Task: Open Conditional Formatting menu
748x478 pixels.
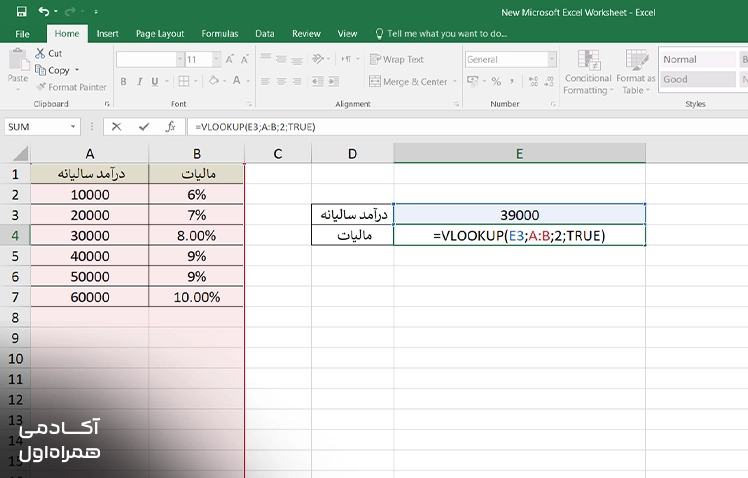Action: [x=588, y=72]
